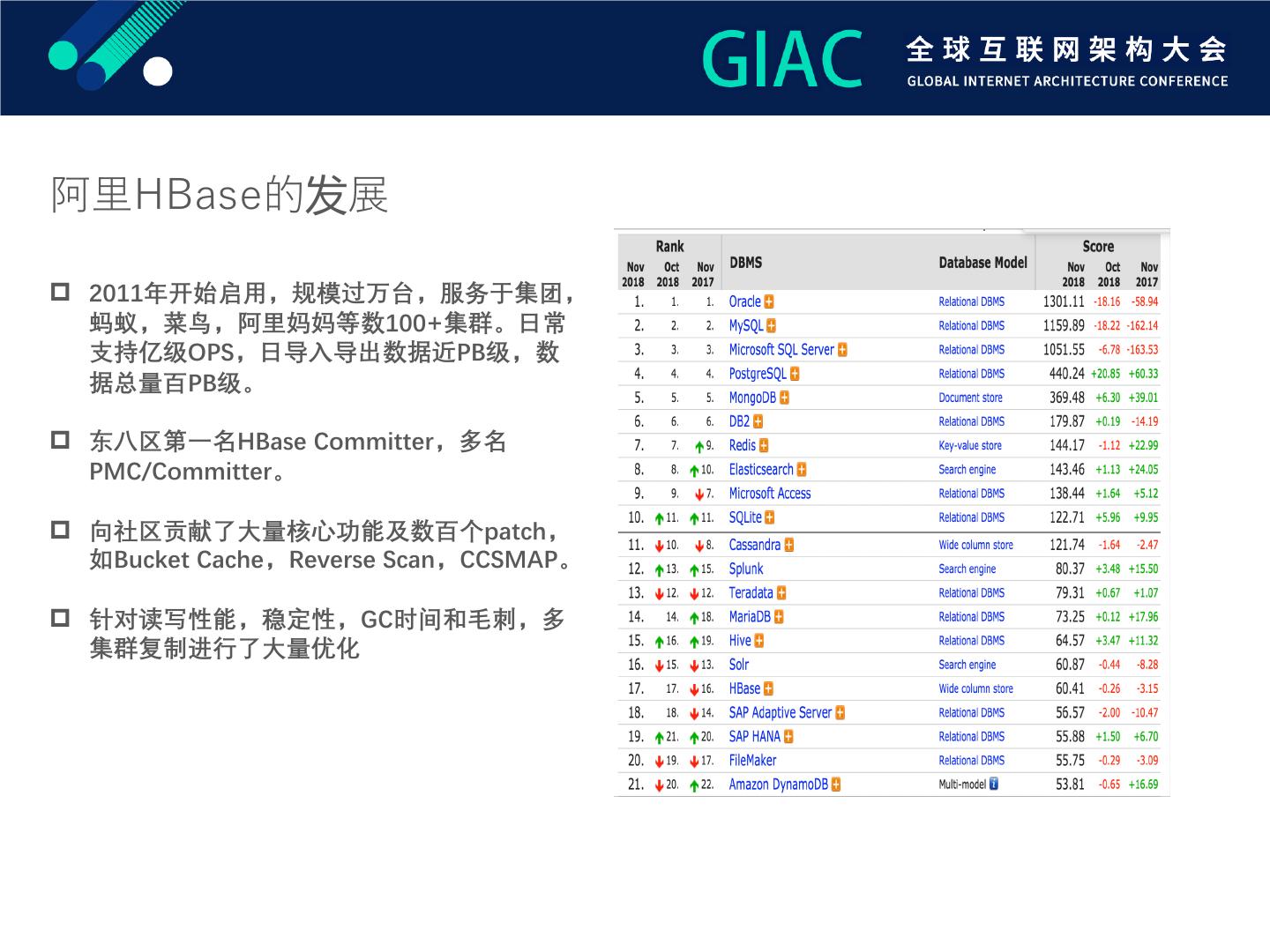Click the square bullet before 东八区第一名HBase Committer
The image size is (1270, 952).
tap(60, 440)
